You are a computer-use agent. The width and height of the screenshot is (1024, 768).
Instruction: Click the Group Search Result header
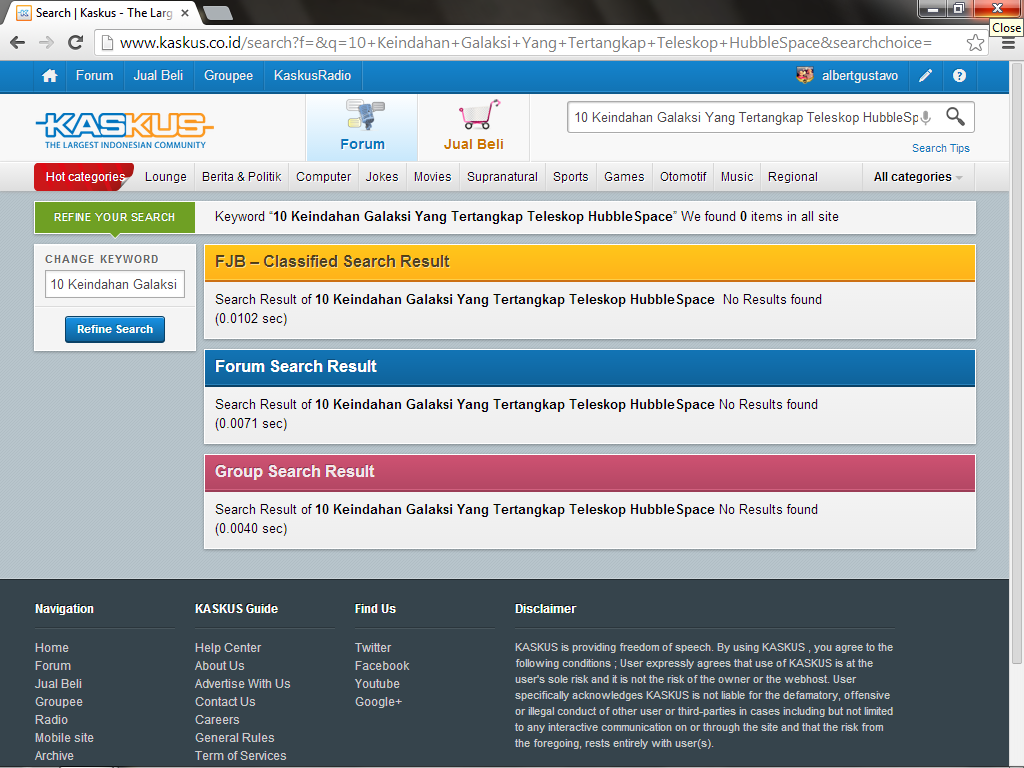click(590, 472)
